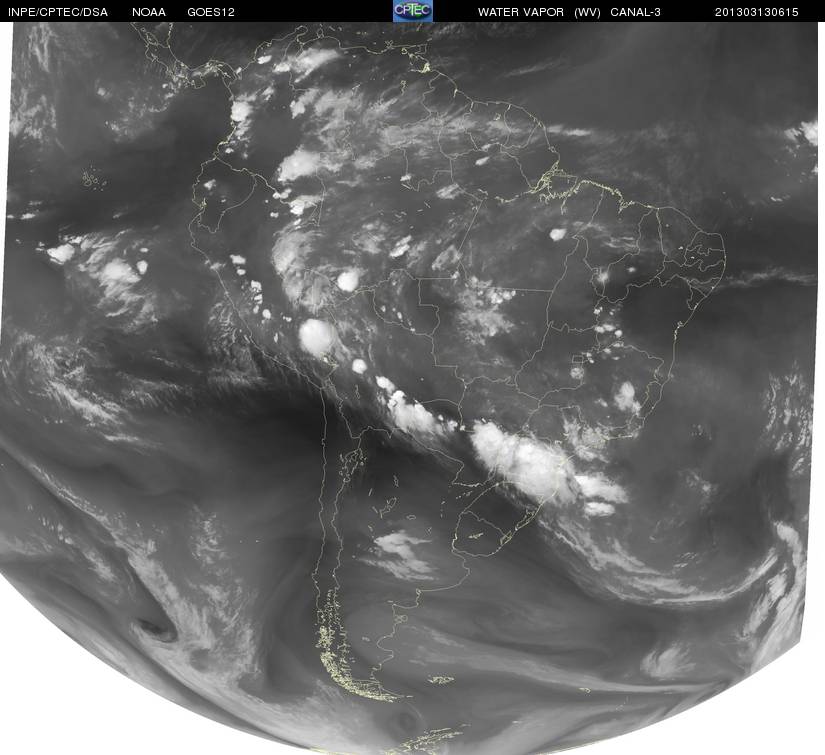Viewport: 825px width, 755px height.
Task: Click the water vapor satellite image
Action: pos(408,388)
